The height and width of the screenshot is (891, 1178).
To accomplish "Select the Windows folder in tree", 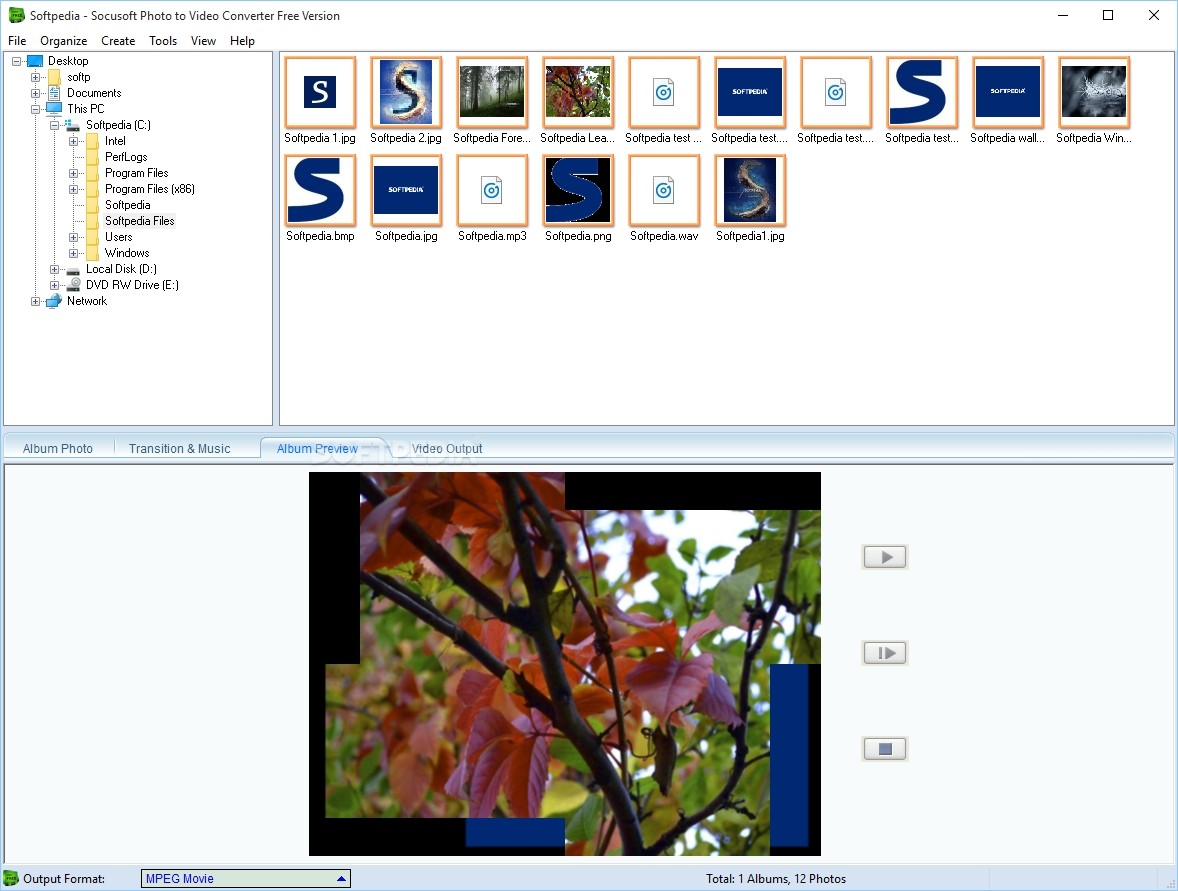I will click(x=127, y=253).
